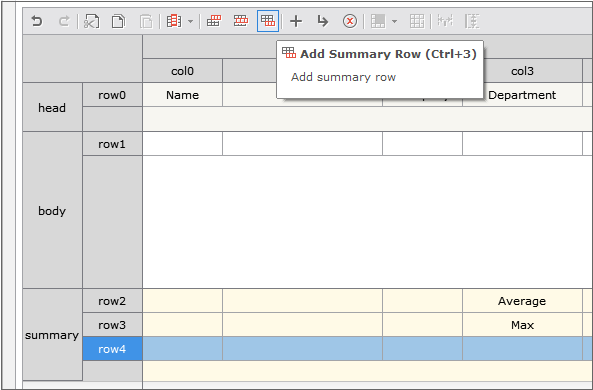The height and width of the screenshot is (390, 593).
Task: Click the Max cell in row3
Action: click(x=522, y=325)
